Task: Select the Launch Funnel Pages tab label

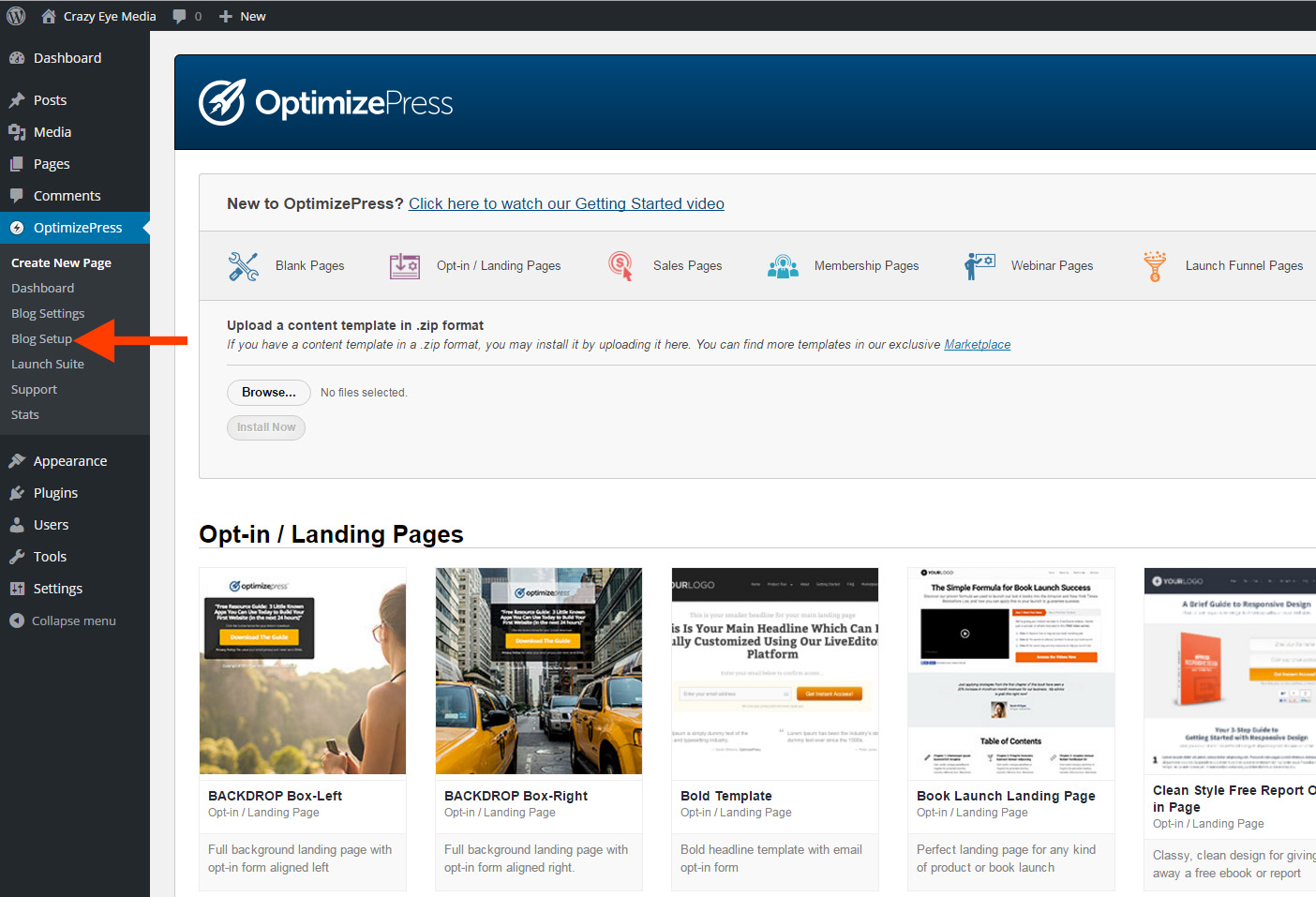Action: (x=1244, y=266)
